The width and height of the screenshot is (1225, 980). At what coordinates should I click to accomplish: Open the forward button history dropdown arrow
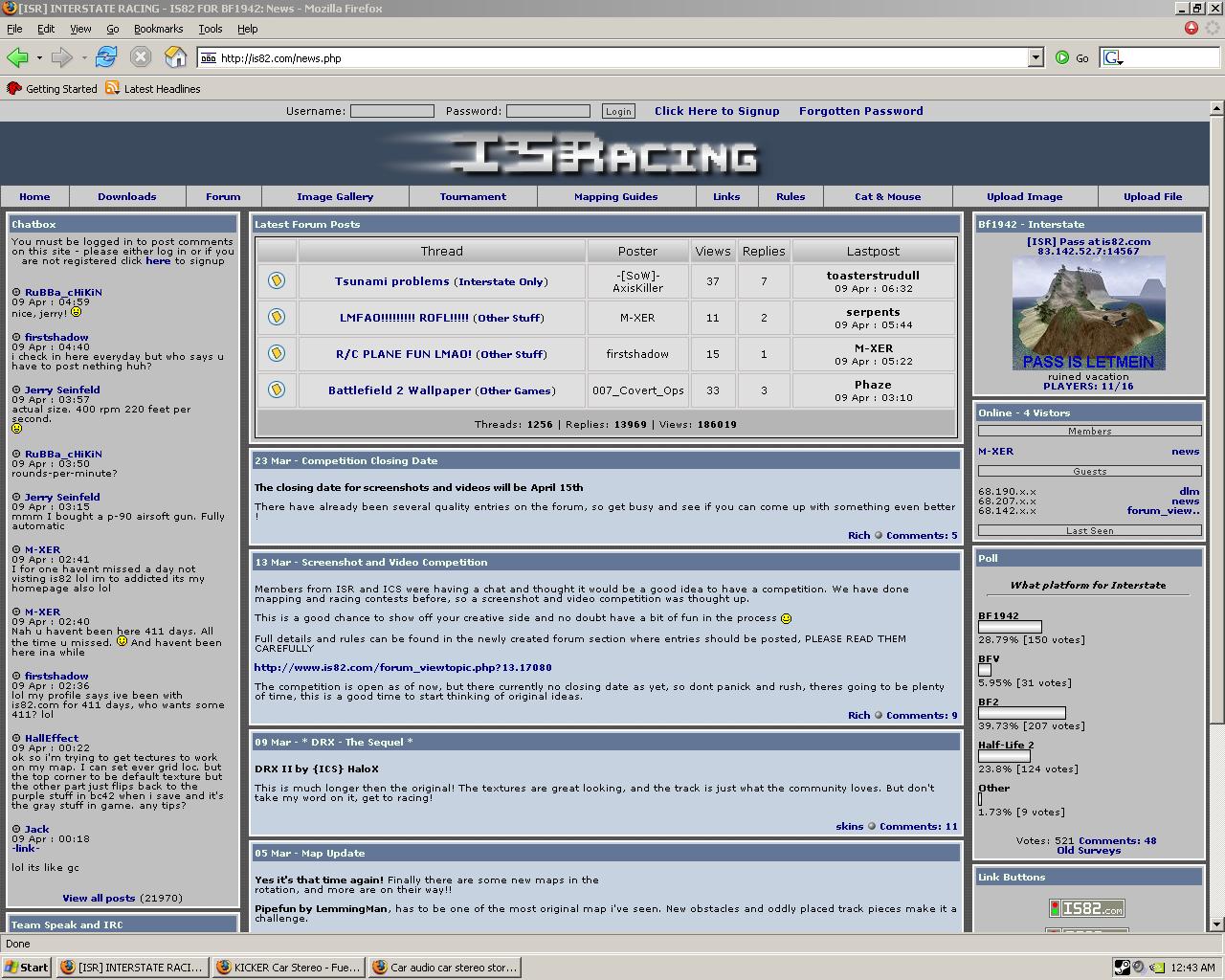pyautogui.click(x=84, y=57)
